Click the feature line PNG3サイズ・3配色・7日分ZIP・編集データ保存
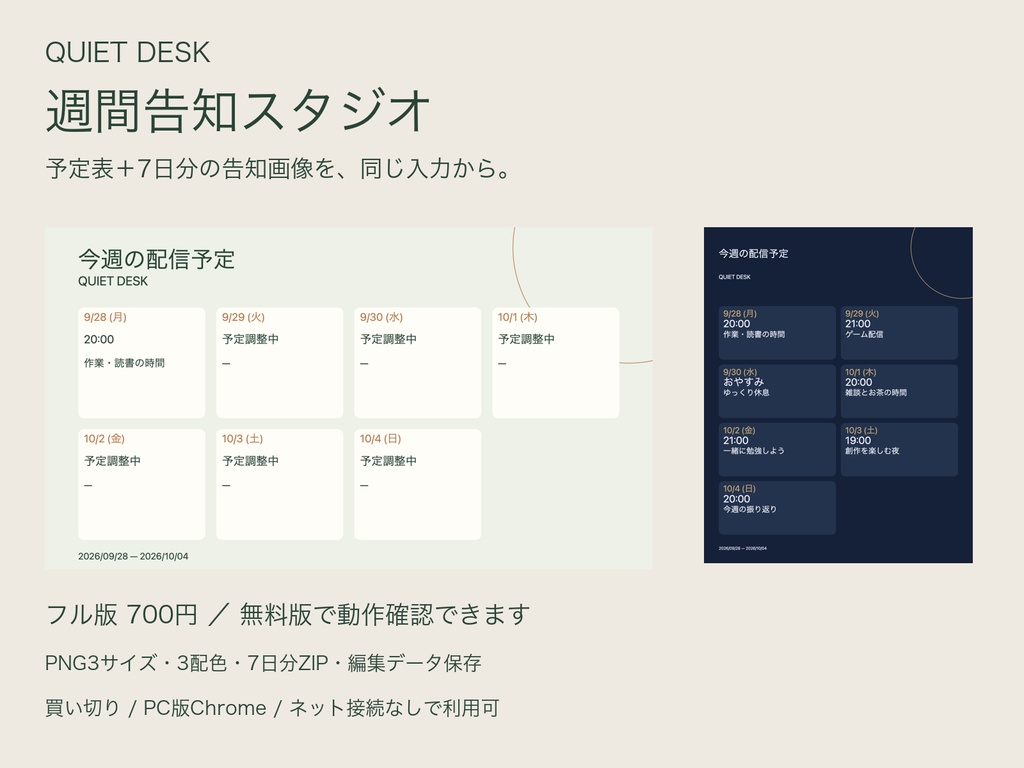Viewport: 1024px width, 768px height. pyautogui.click(x=263, y=664)
